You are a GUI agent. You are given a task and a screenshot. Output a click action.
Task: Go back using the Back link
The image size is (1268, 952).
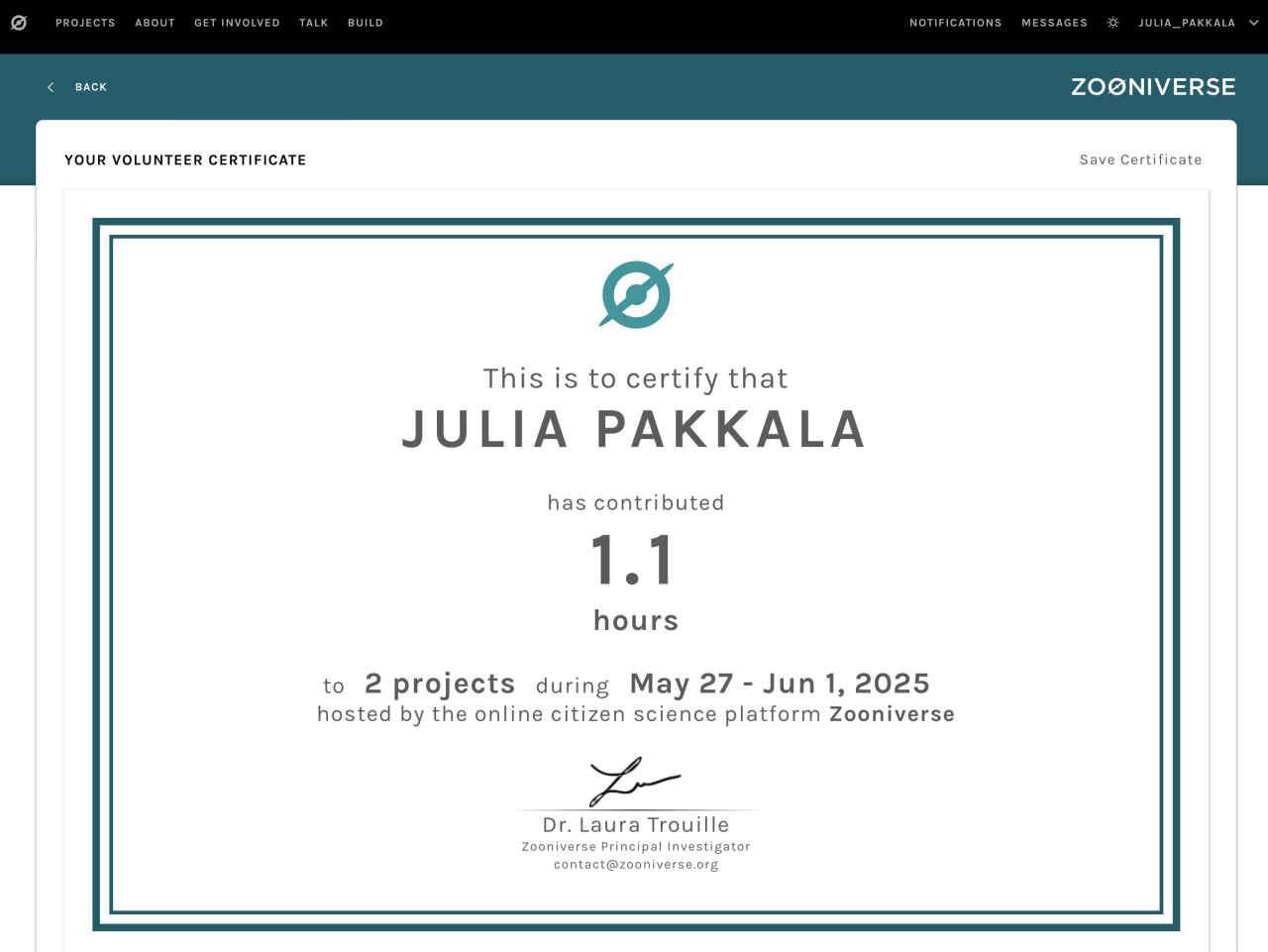tap(91, 87)
